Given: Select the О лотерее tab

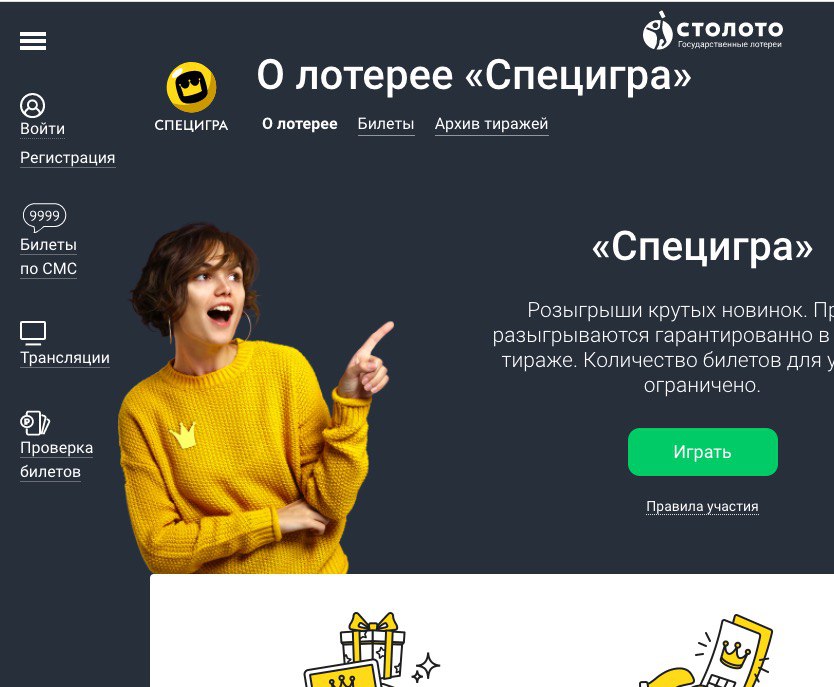Looking at the screenshot, I should tap(299, 124).
